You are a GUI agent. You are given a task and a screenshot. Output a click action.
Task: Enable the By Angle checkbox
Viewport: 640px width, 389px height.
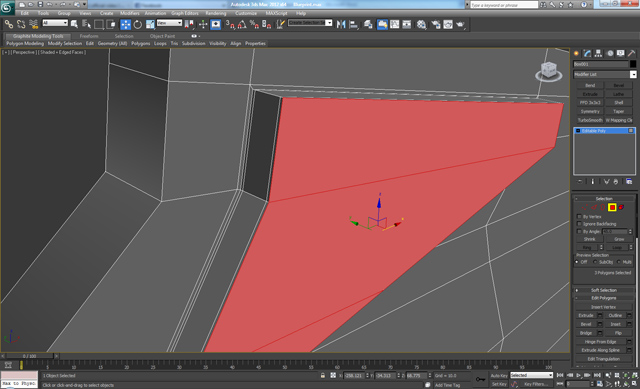579,231
